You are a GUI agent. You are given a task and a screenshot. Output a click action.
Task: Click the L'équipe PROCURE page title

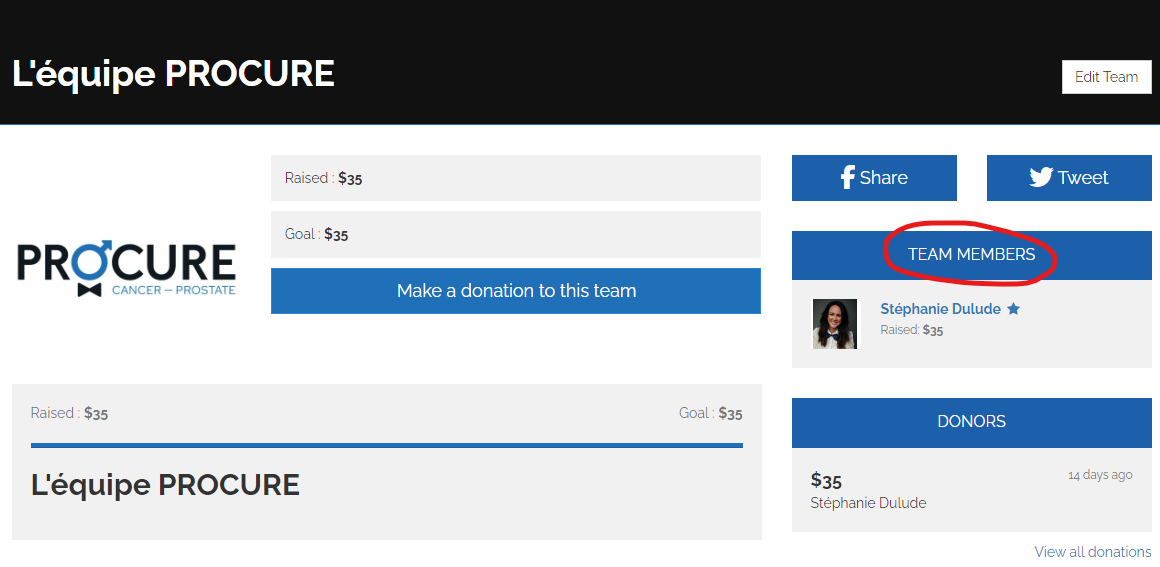174,74
